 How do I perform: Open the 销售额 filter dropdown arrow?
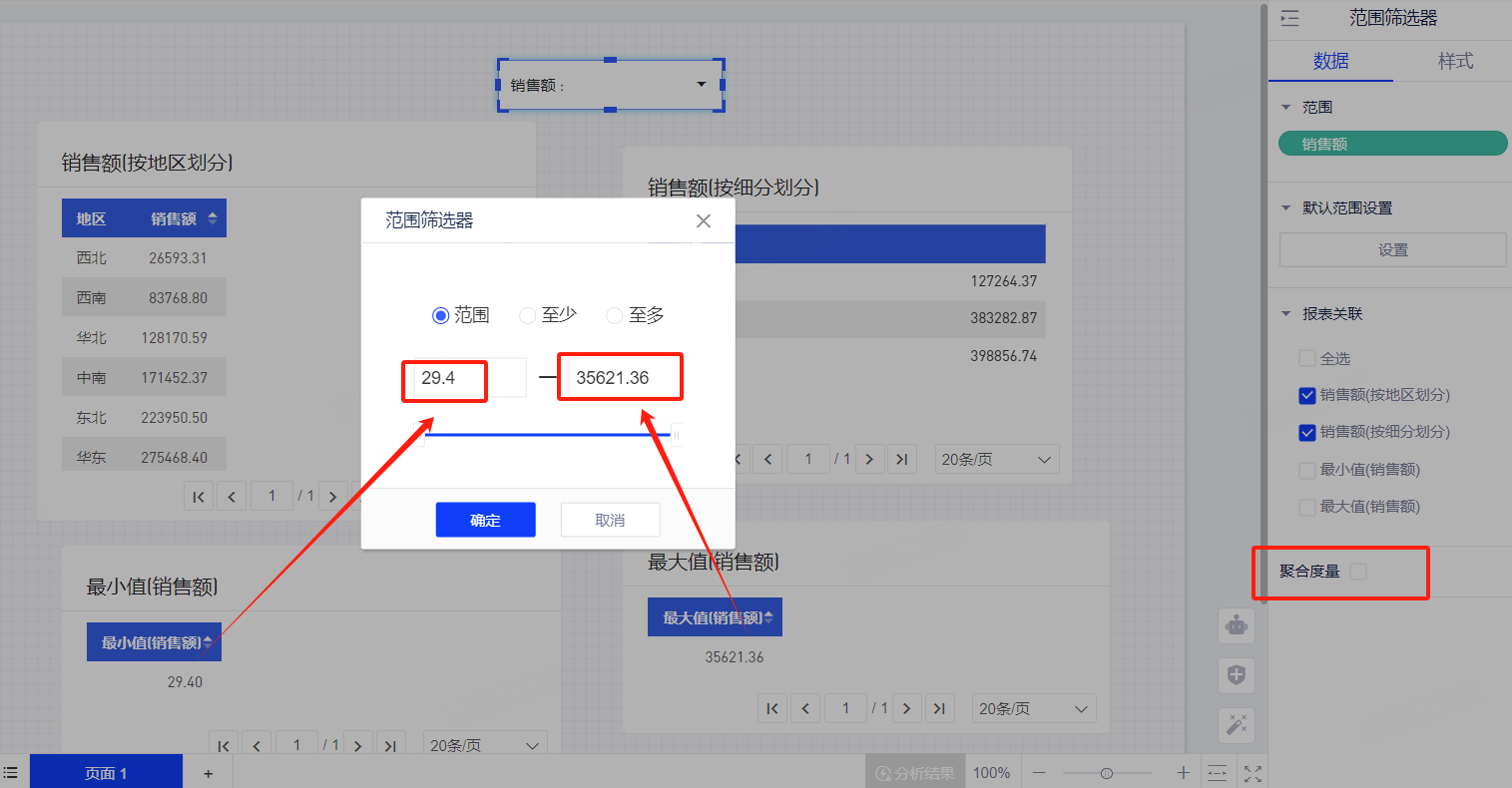(701, 85)
